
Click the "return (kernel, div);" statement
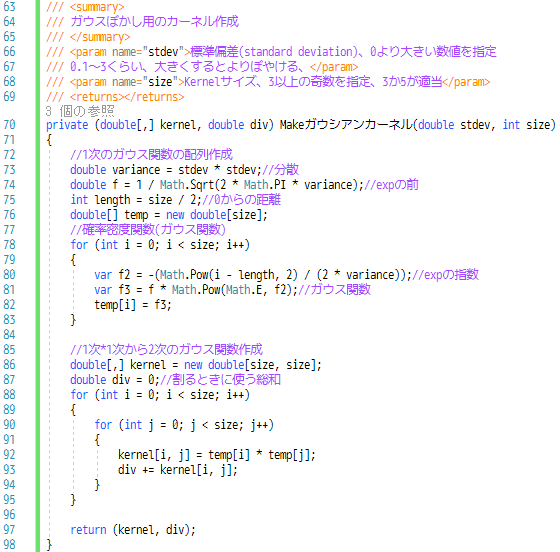tap(133, 530)
